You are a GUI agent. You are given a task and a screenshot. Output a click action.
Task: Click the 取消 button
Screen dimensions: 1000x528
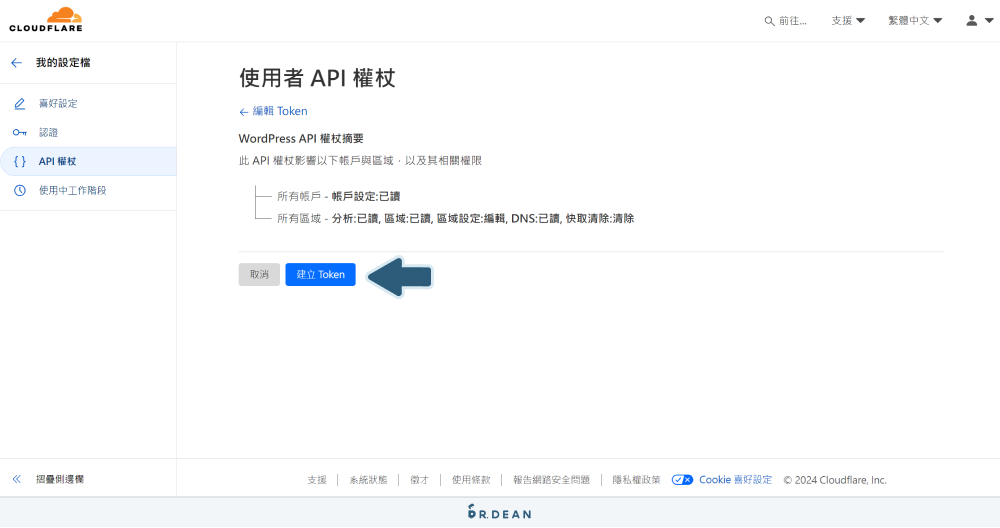click(x=259, y=274)
